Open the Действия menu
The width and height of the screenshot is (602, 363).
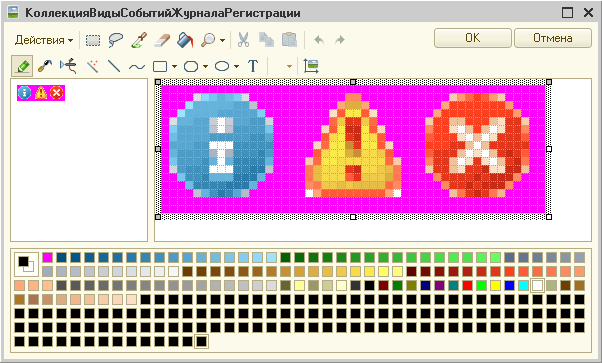coord(44,40)
